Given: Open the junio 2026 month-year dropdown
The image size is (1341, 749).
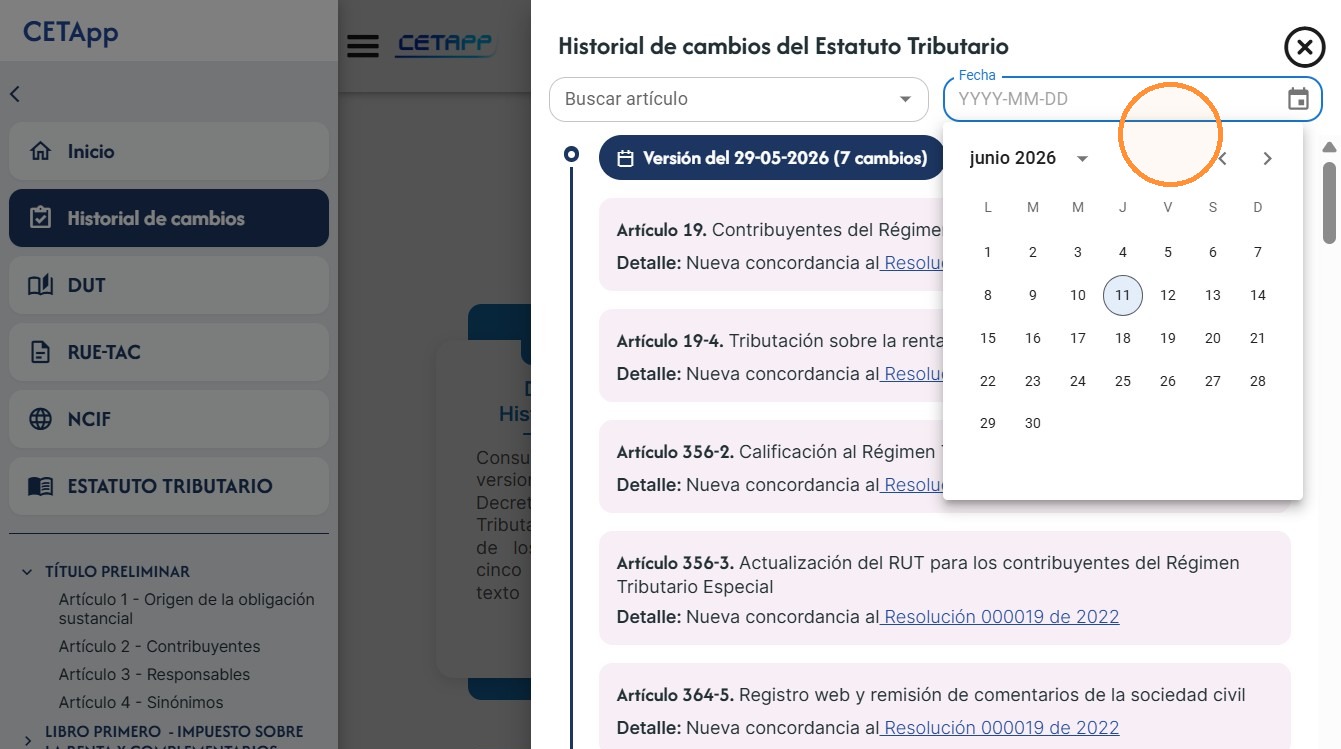Looking at the screenshot, I should click(1081, 158).
